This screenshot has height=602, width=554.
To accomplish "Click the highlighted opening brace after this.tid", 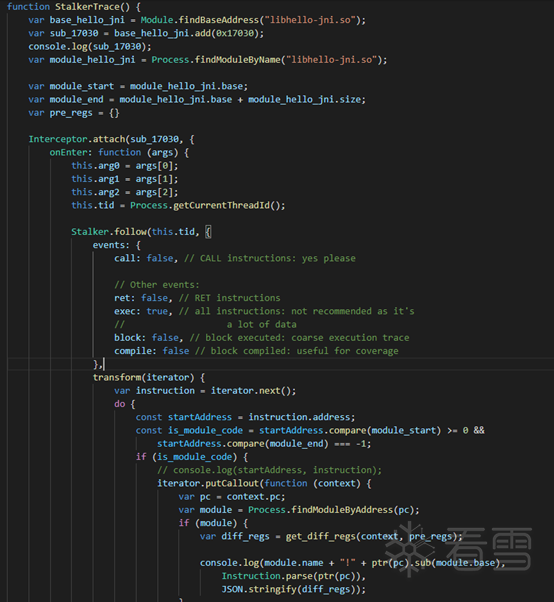I will click(x=208, y=232).
